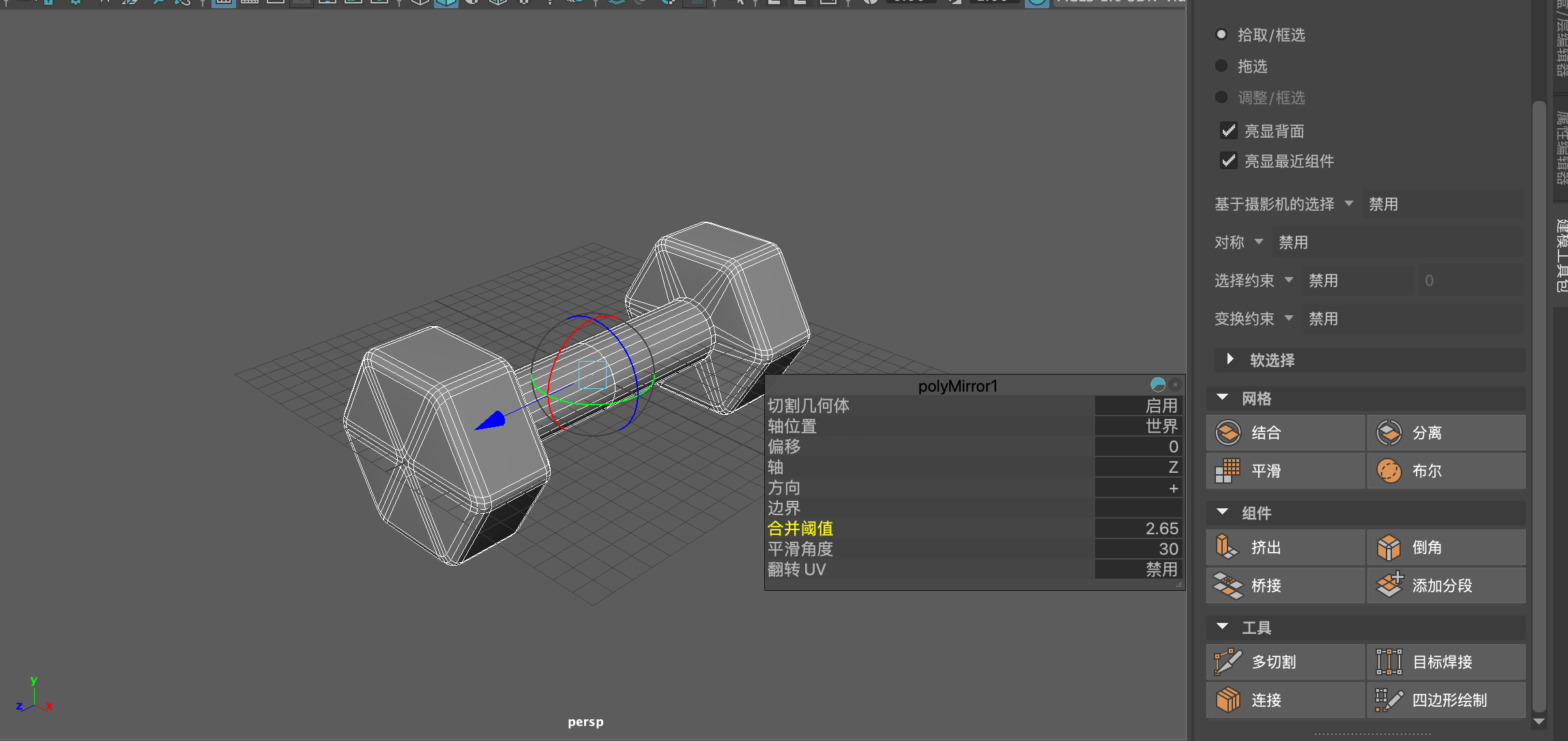
Task: Switch to the Attribute Editor (属性编辑器) side tab
Action: (1560, 147)
